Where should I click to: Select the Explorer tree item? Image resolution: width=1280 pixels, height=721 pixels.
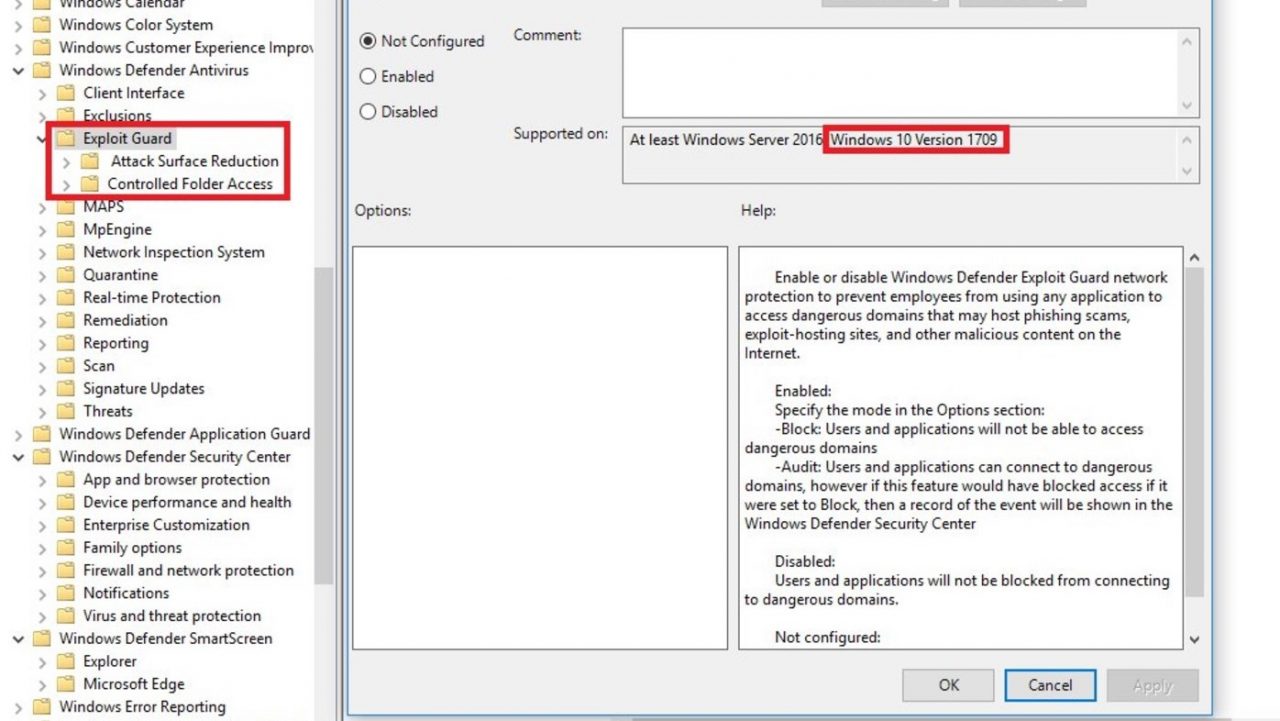(x=110, y=662)
